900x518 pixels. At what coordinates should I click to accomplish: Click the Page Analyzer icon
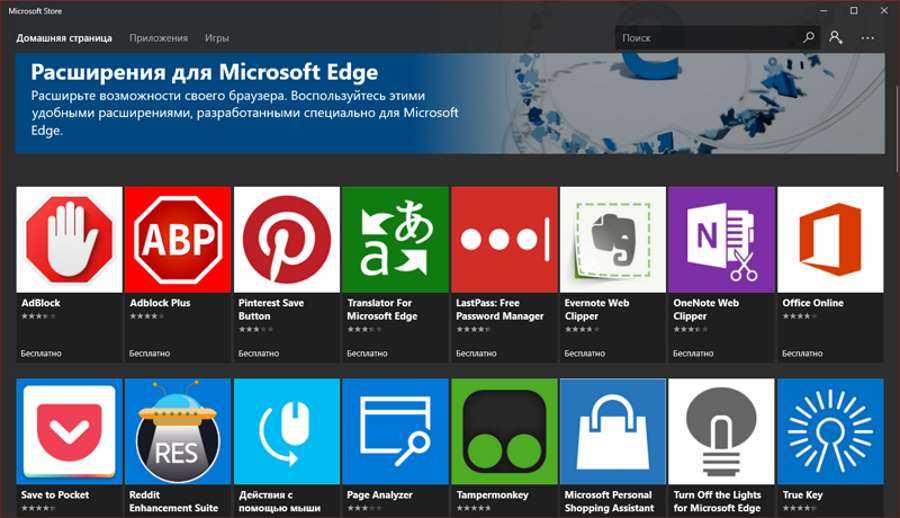[395, 431]
